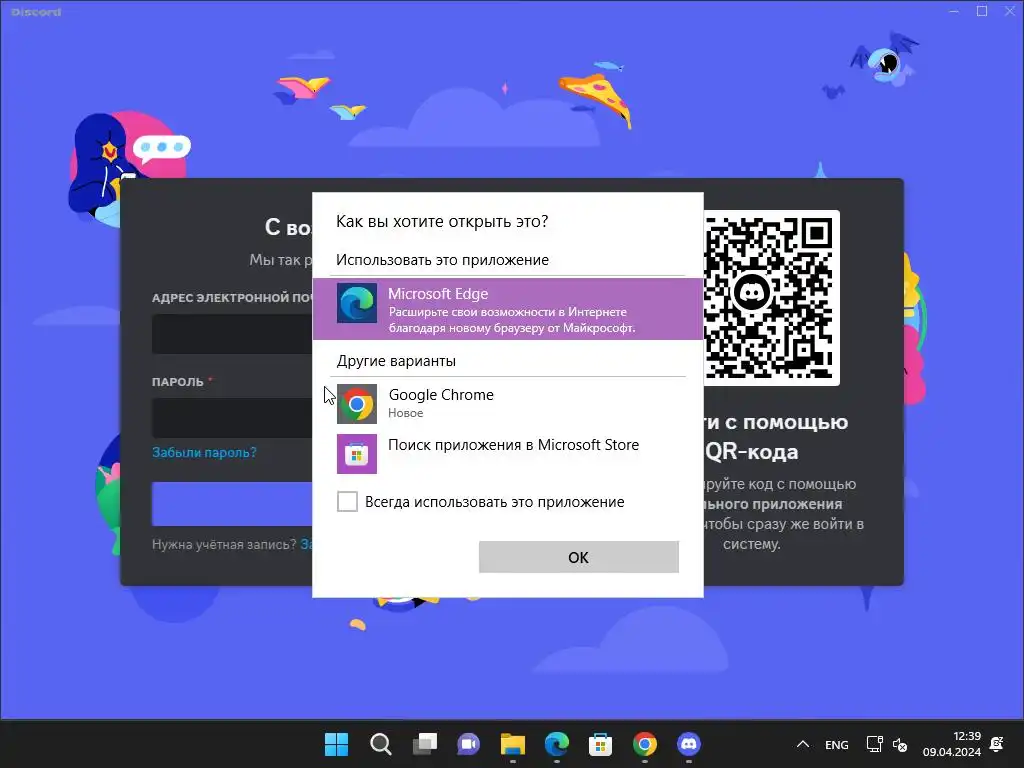Click the Discord QR code image
The image size is (1024, 768).
771,298
